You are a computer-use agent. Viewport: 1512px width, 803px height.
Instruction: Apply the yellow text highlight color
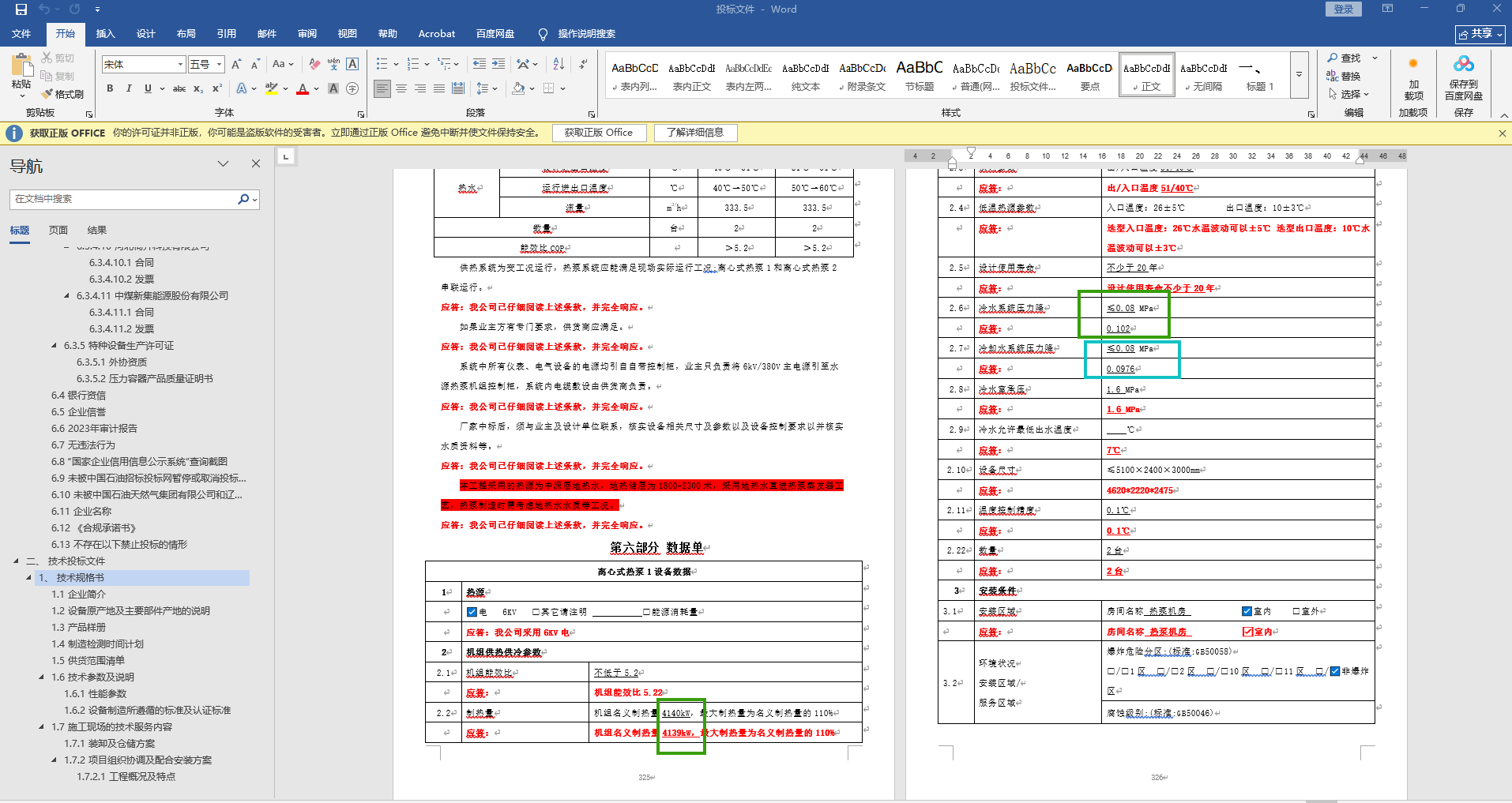(272, 88)
